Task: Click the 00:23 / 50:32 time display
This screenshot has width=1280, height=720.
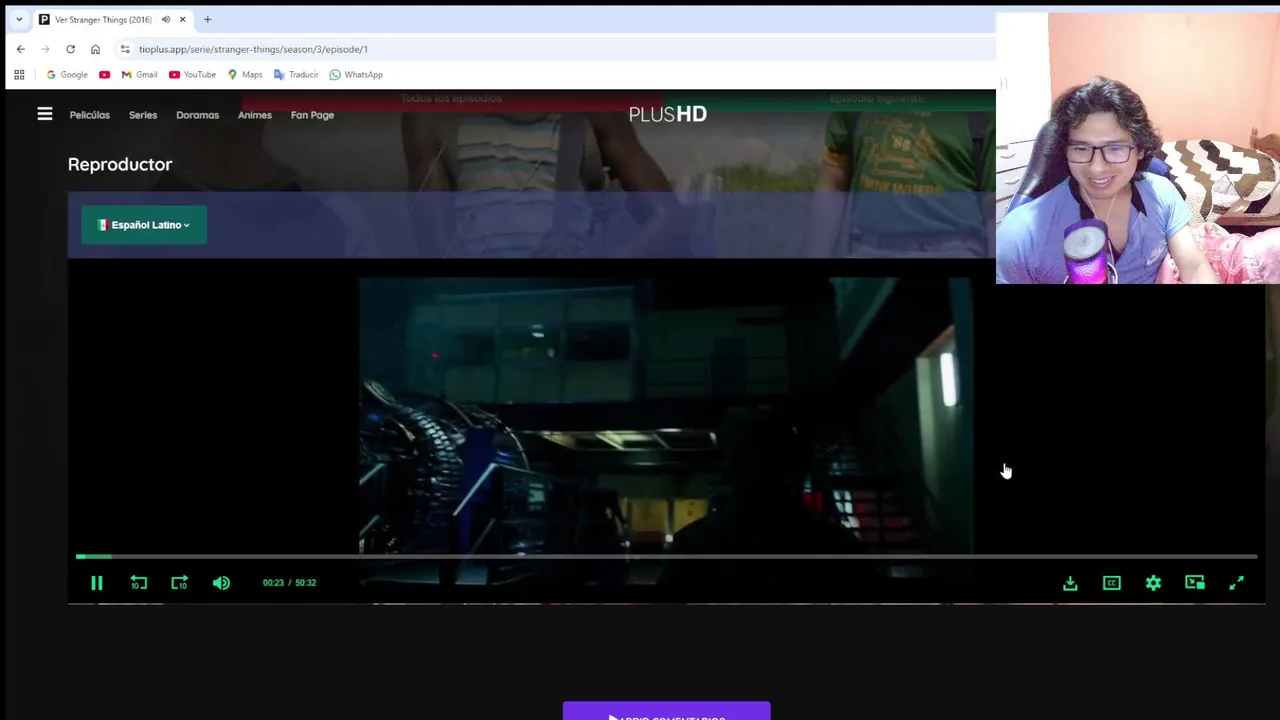Action: click(289, 583)
